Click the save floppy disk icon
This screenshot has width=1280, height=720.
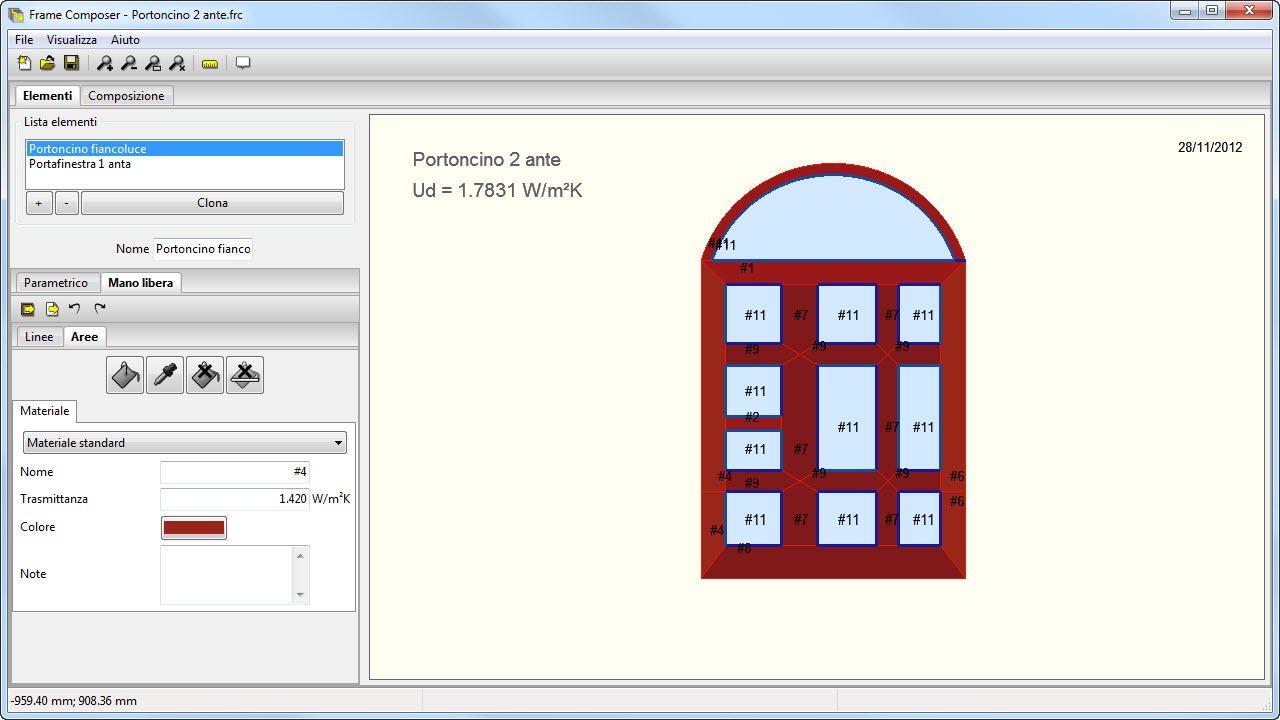72,64
